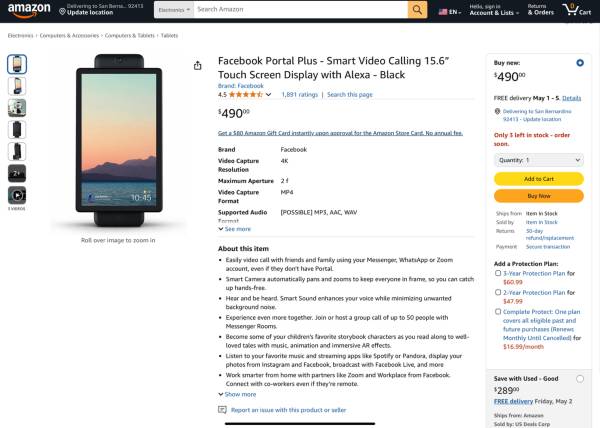The width and height of the screenshot is (600, 428).
Task: Expand See more product specifications
Action: [x=236, y=229]
